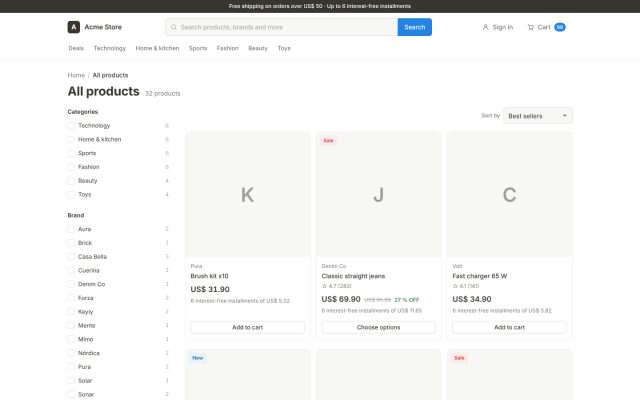The width and height of the screenshot is (640, 400).
Task: Tick the Mente brand checkbox
Action: click(71, 326)
